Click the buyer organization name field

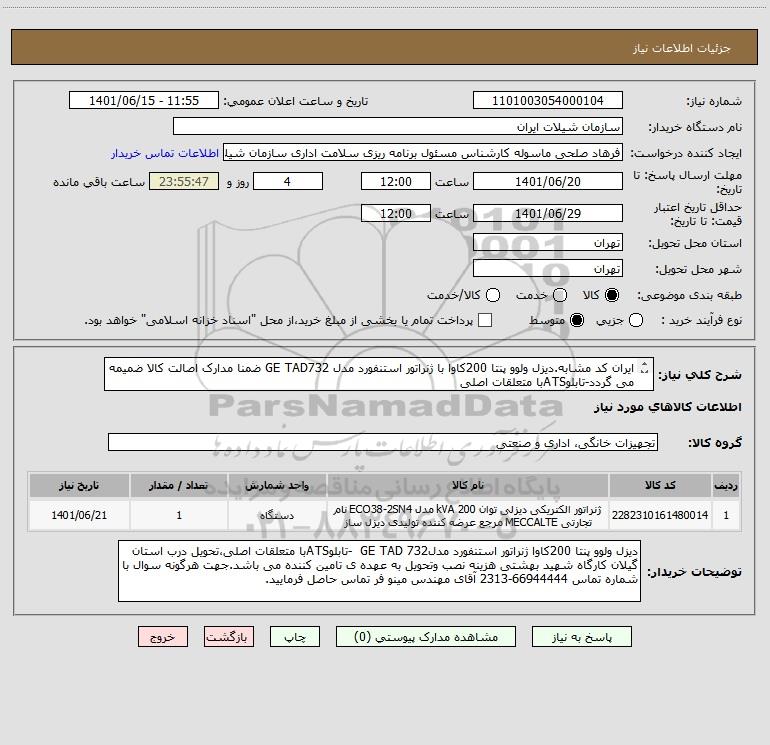pos(398,127)
